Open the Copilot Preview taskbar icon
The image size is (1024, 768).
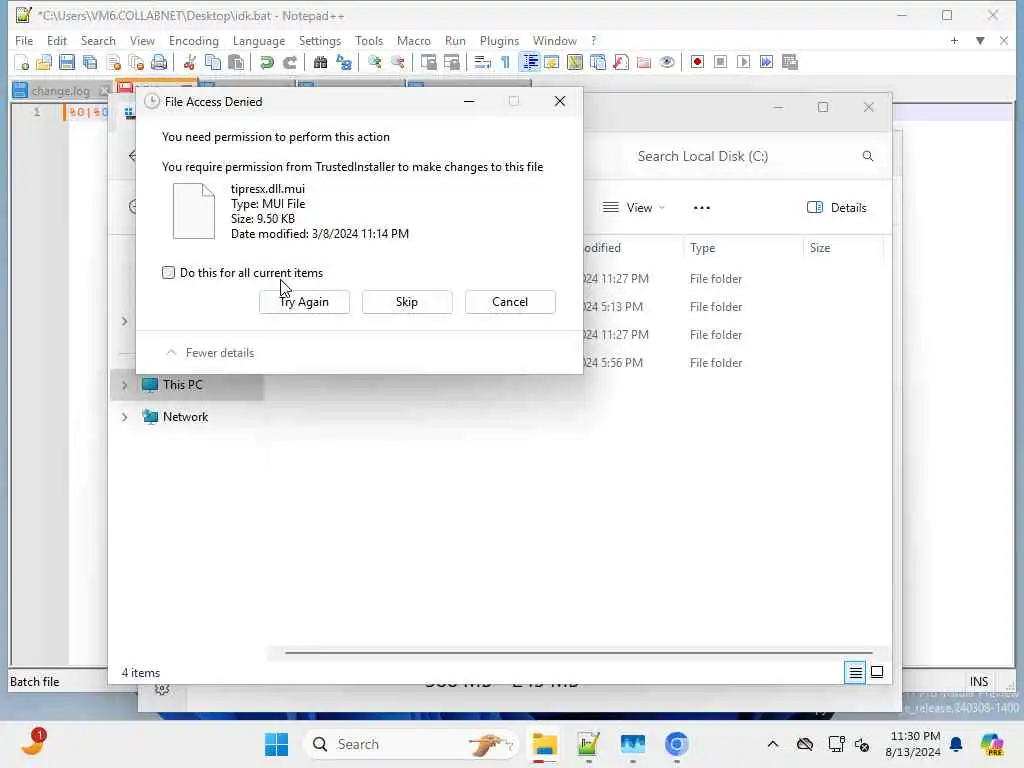(x=992, y=744)
